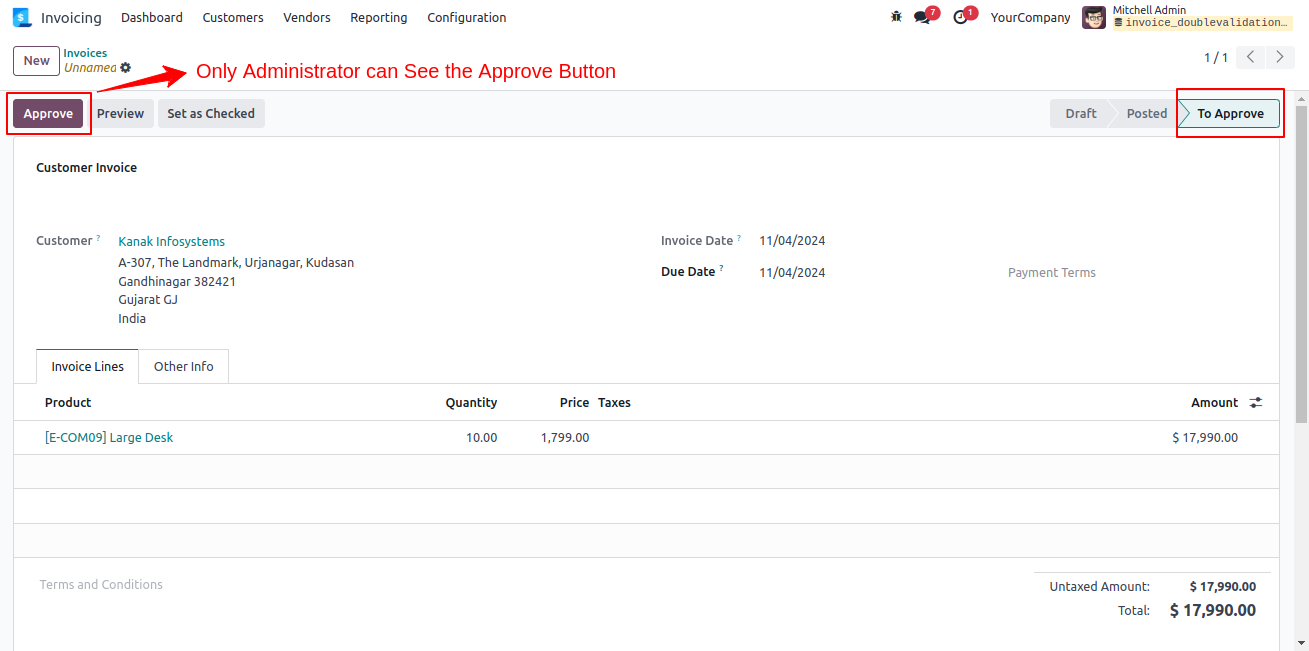Create a New invoice
Viewport: 1309px width, 651px height.
37,60
